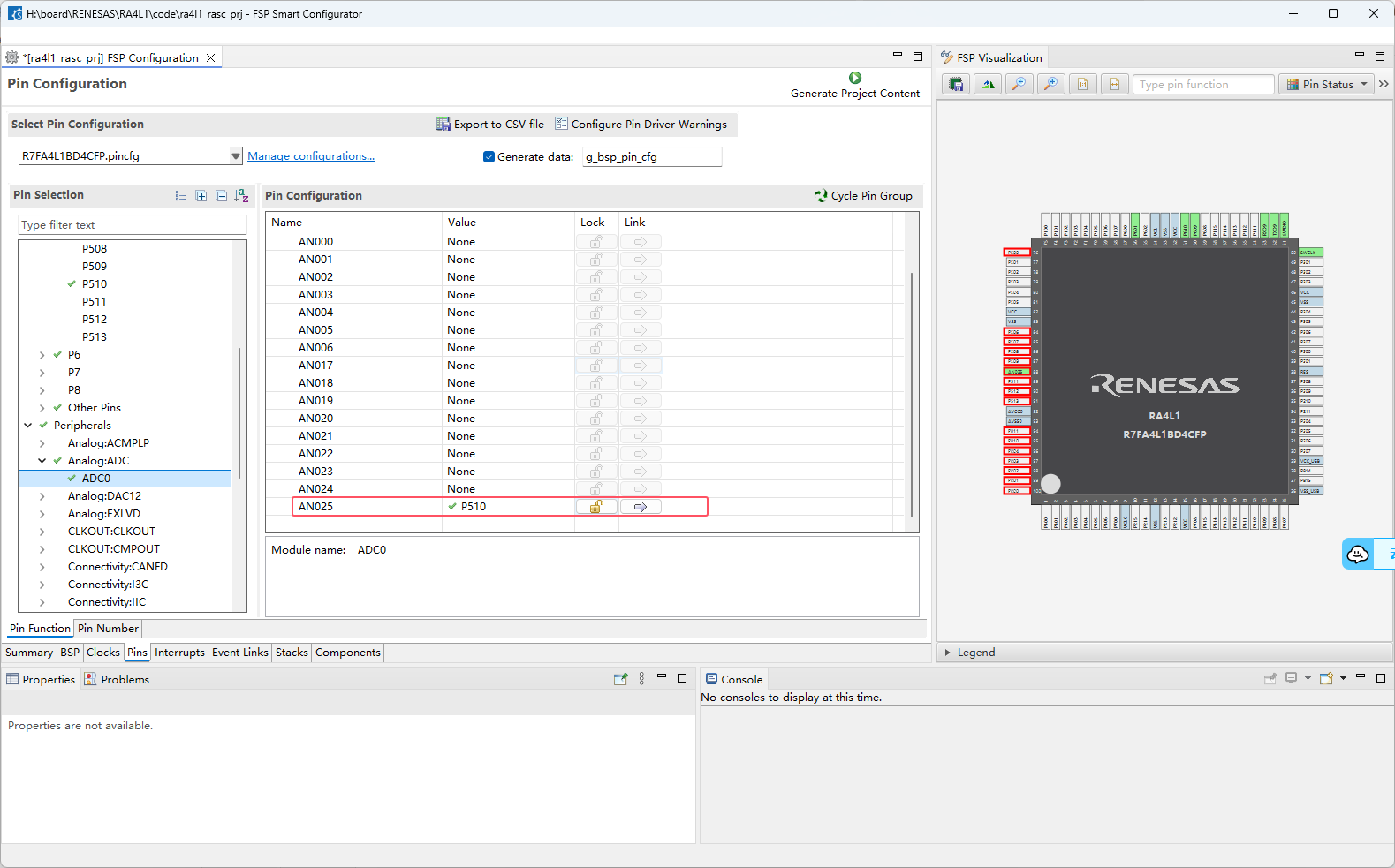Expand the Connectivity:CANFD node
This screenshot has width=1395, height=868.
[42, 567]
